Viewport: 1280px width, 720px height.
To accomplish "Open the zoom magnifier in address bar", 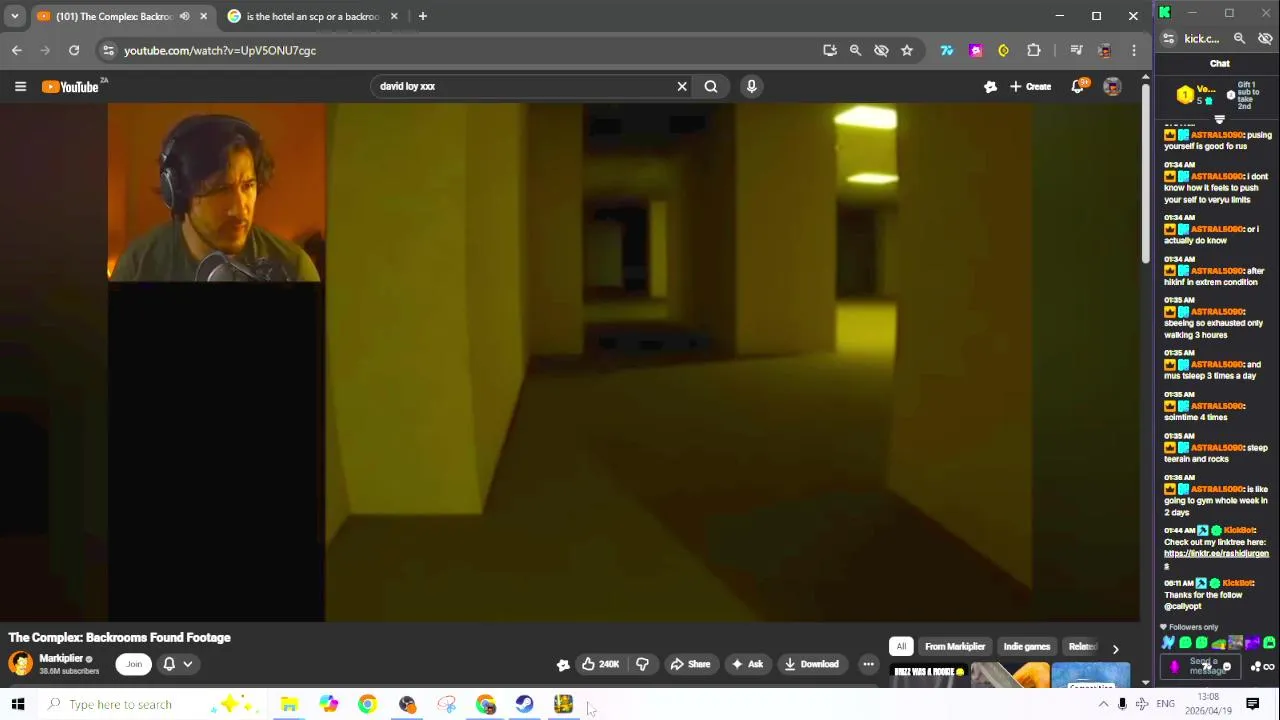I will (x=855, y=50).
